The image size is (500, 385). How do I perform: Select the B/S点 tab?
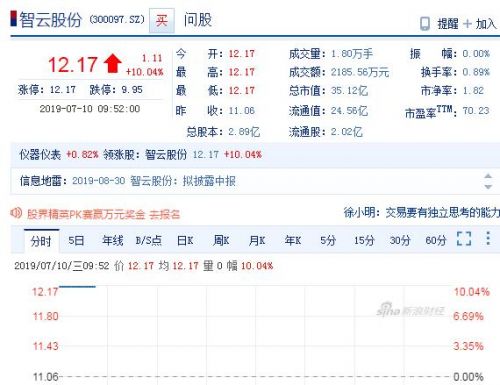coord(148,240)
